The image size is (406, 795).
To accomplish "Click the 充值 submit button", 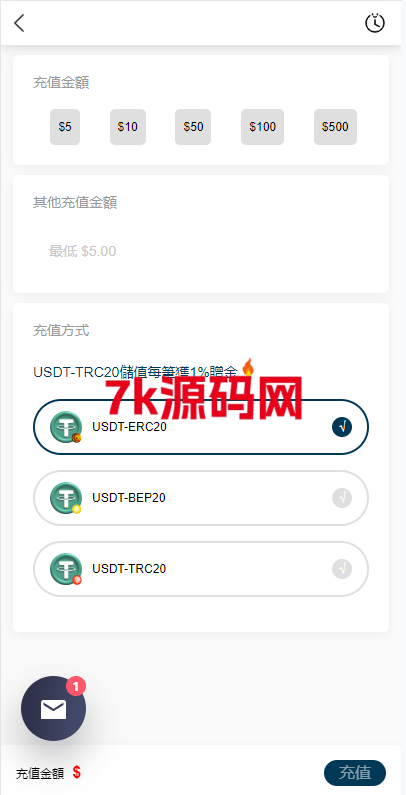I will coord(355,773).
